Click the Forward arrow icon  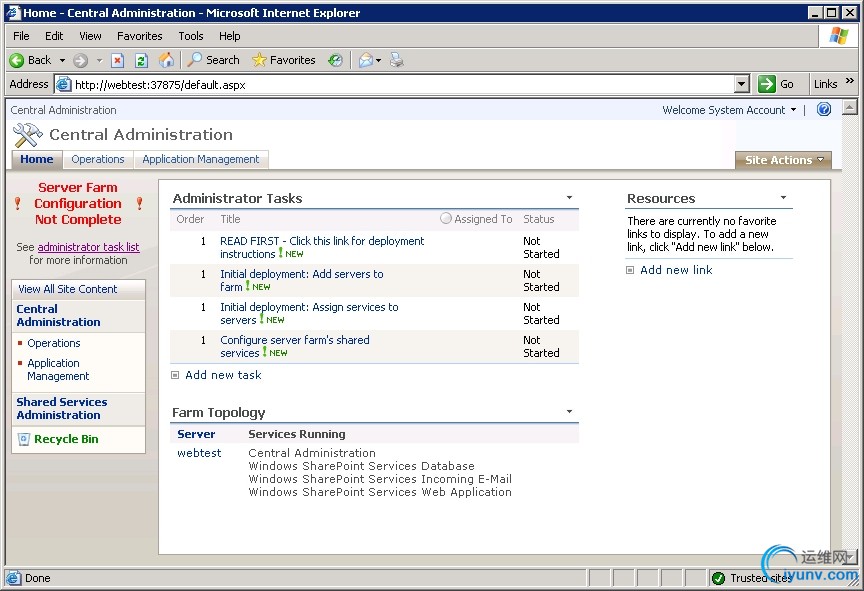[80, 60]
